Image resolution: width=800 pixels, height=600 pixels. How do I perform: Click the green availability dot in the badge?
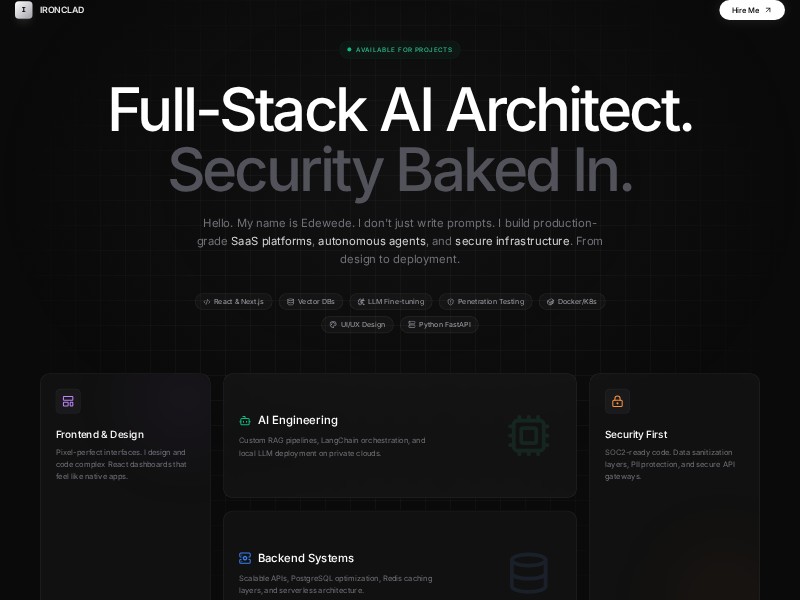point(349,49)
